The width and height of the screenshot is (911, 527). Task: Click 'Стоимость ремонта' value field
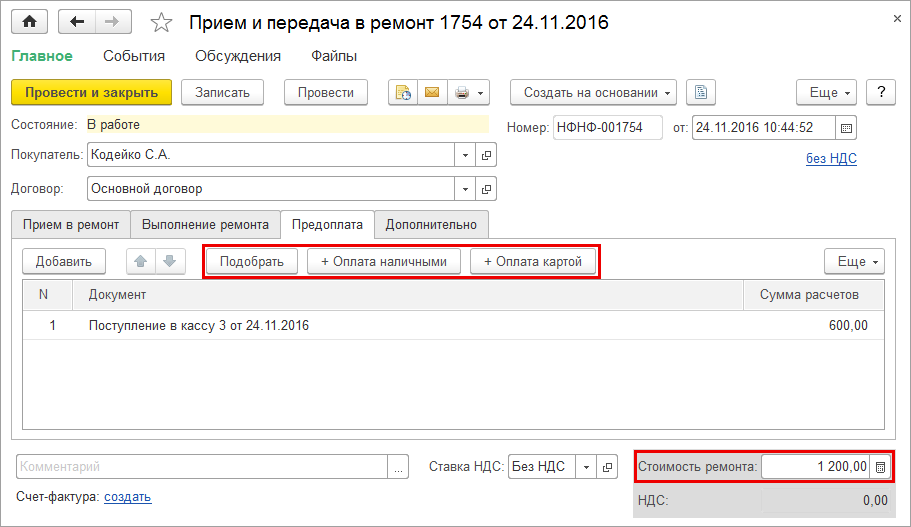816,466
